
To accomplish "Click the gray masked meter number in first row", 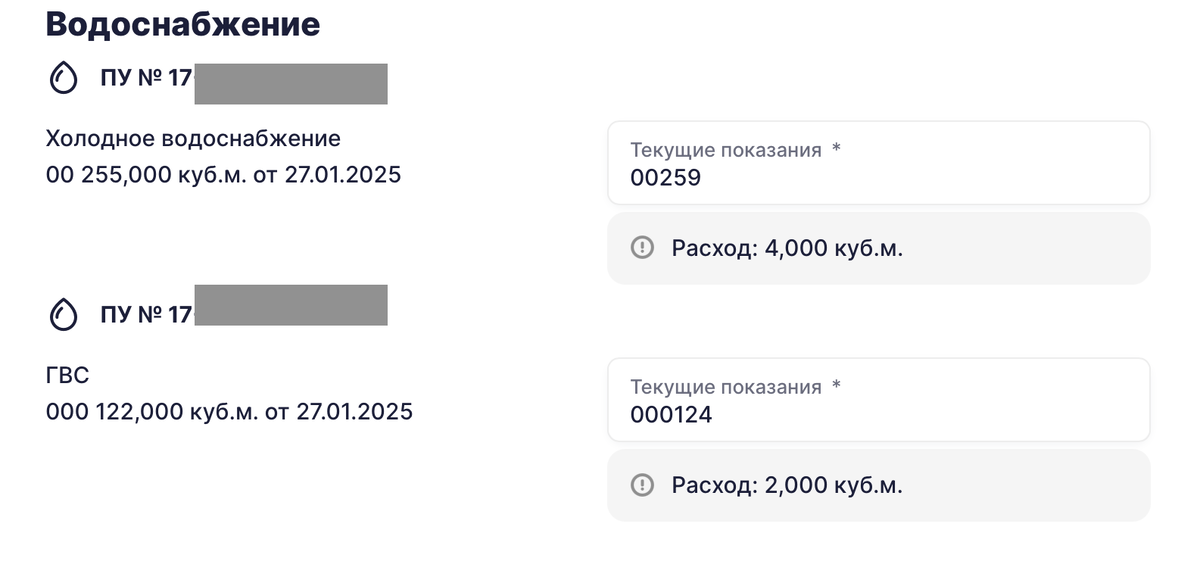I will coord(291,83).
